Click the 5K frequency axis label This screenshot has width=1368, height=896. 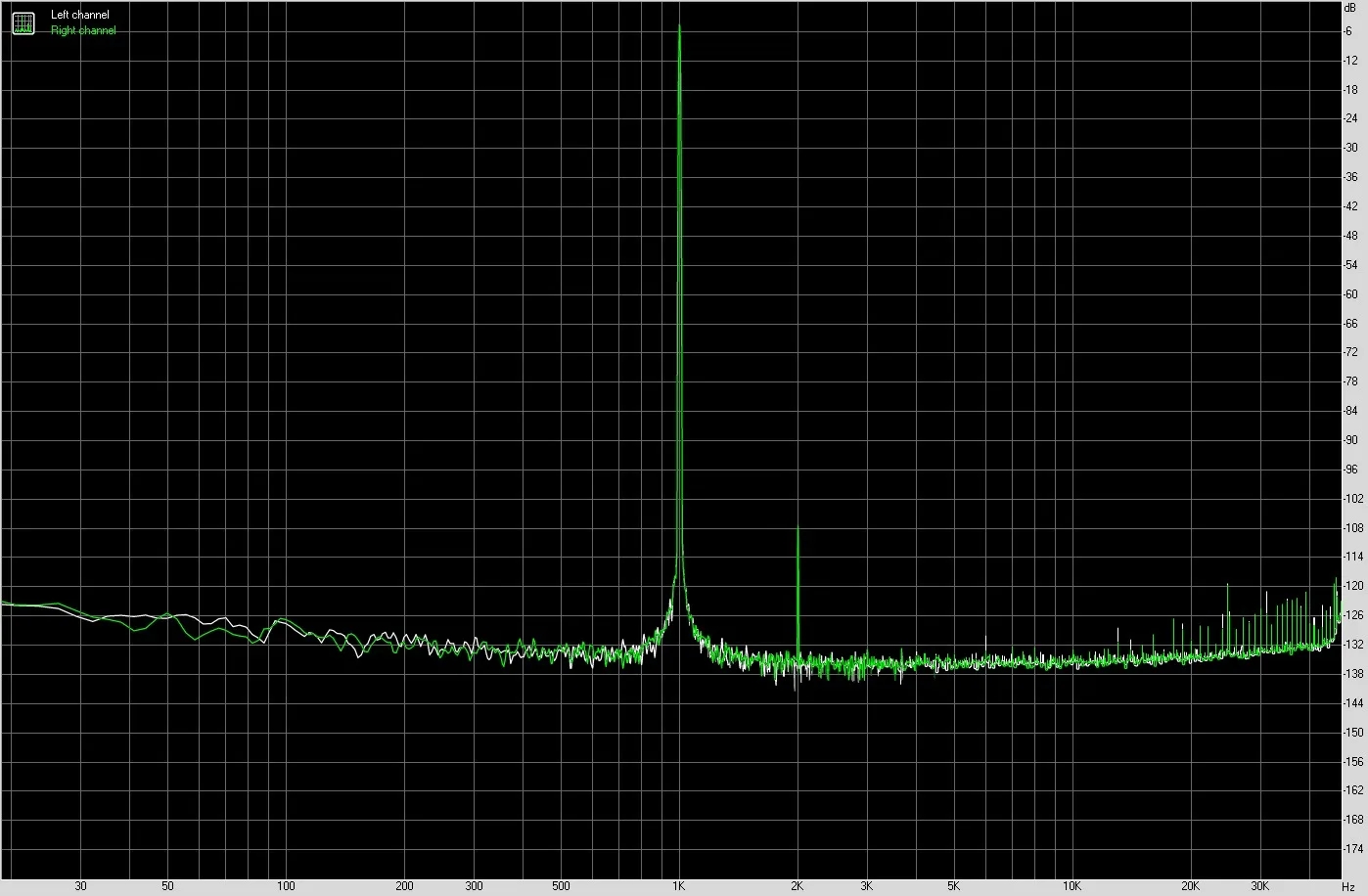[953, 886]
